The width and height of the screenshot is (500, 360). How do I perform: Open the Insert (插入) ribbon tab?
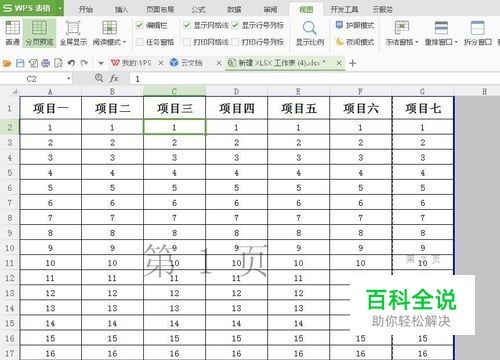click(121, 9)
